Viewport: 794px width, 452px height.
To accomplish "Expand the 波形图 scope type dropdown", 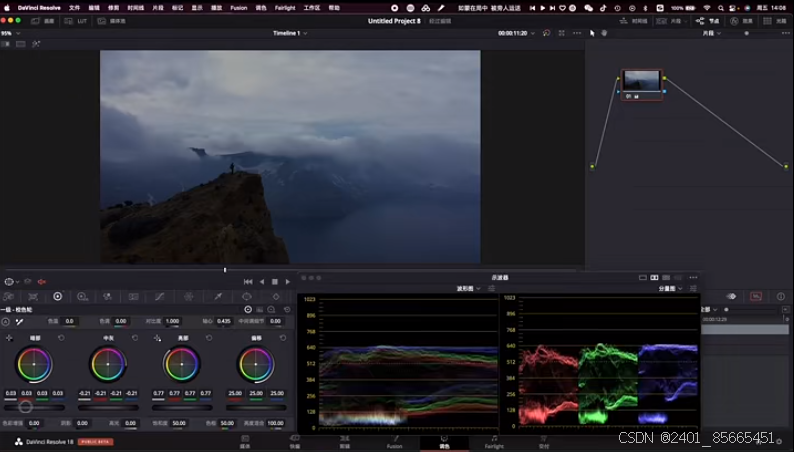I will click(x=468, y=288).
